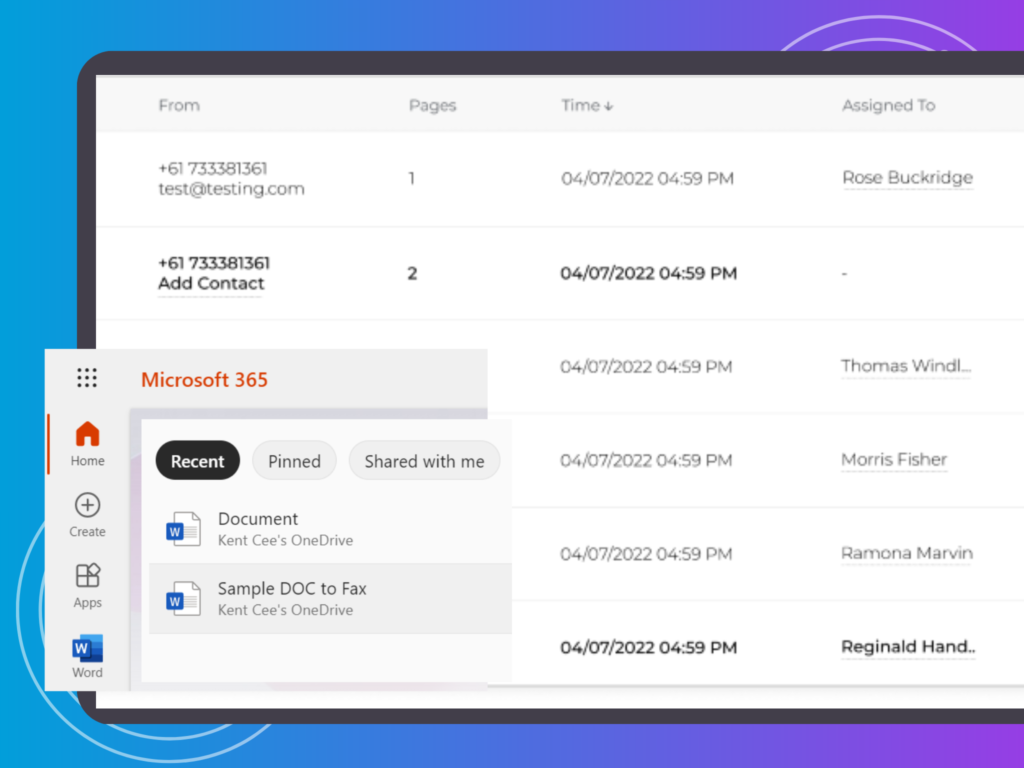
Task: Switch to the Pinned tab
Action: (294, 461)
